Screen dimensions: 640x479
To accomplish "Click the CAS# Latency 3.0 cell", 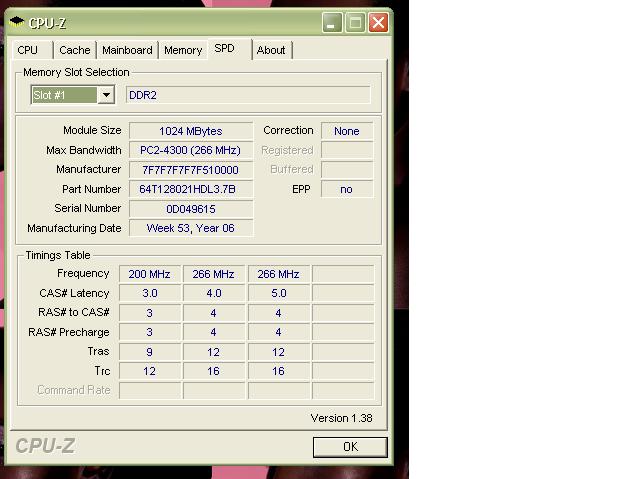I will click(149, 293).
